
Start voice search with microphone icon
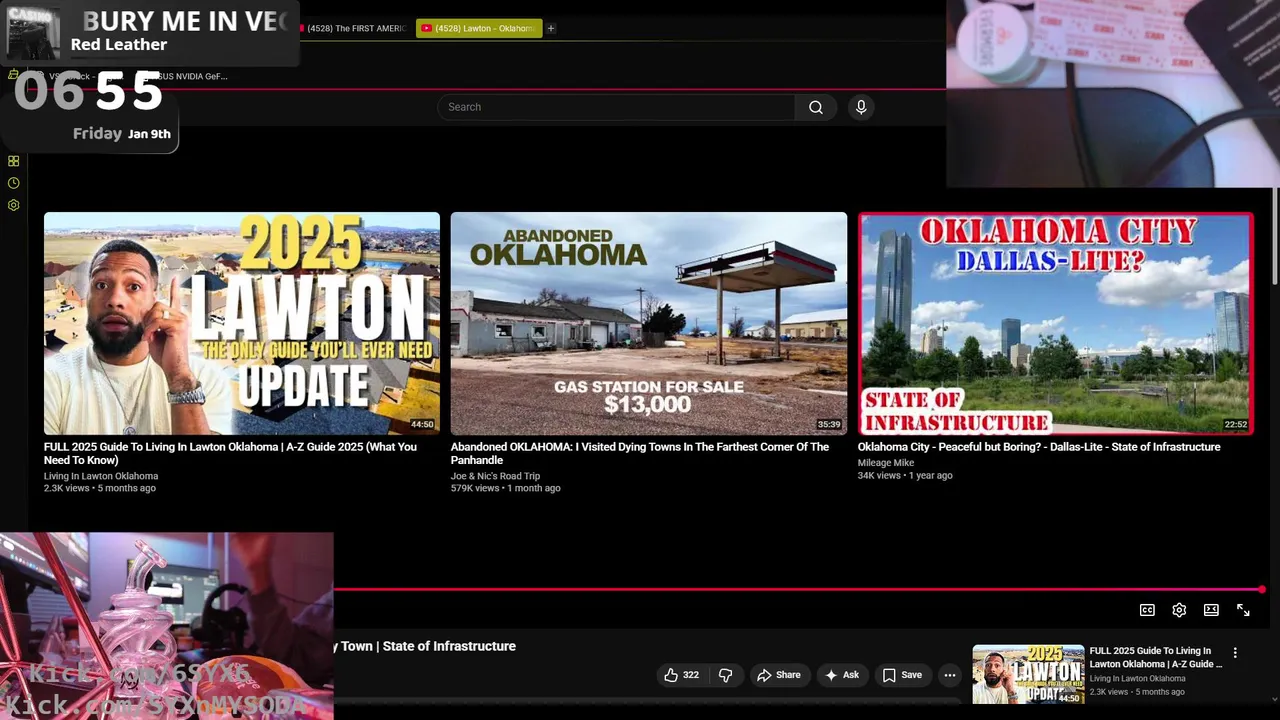861,107
